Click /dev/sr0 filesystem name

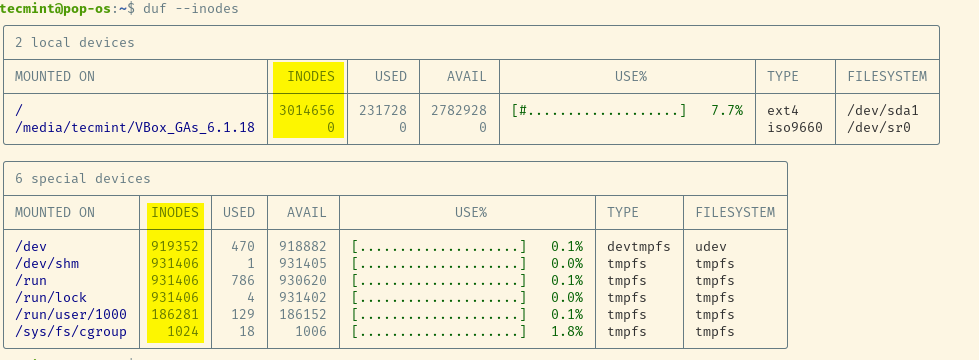click(879, 127)
